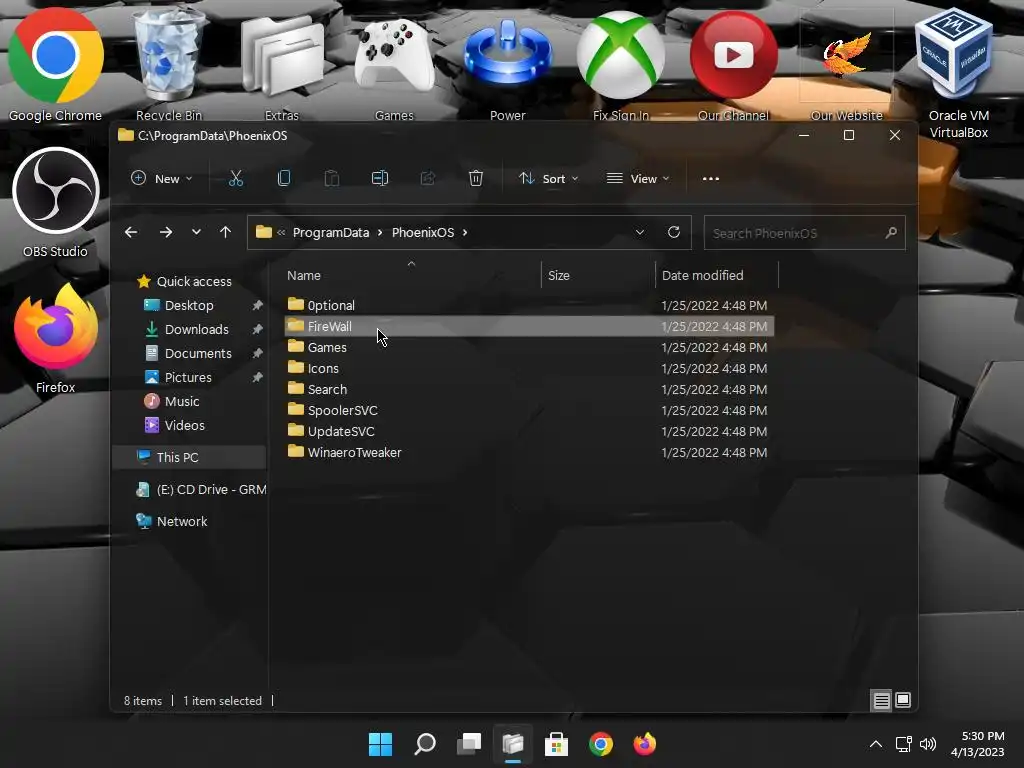Select Quick access in navigation pane

point(194,281)
